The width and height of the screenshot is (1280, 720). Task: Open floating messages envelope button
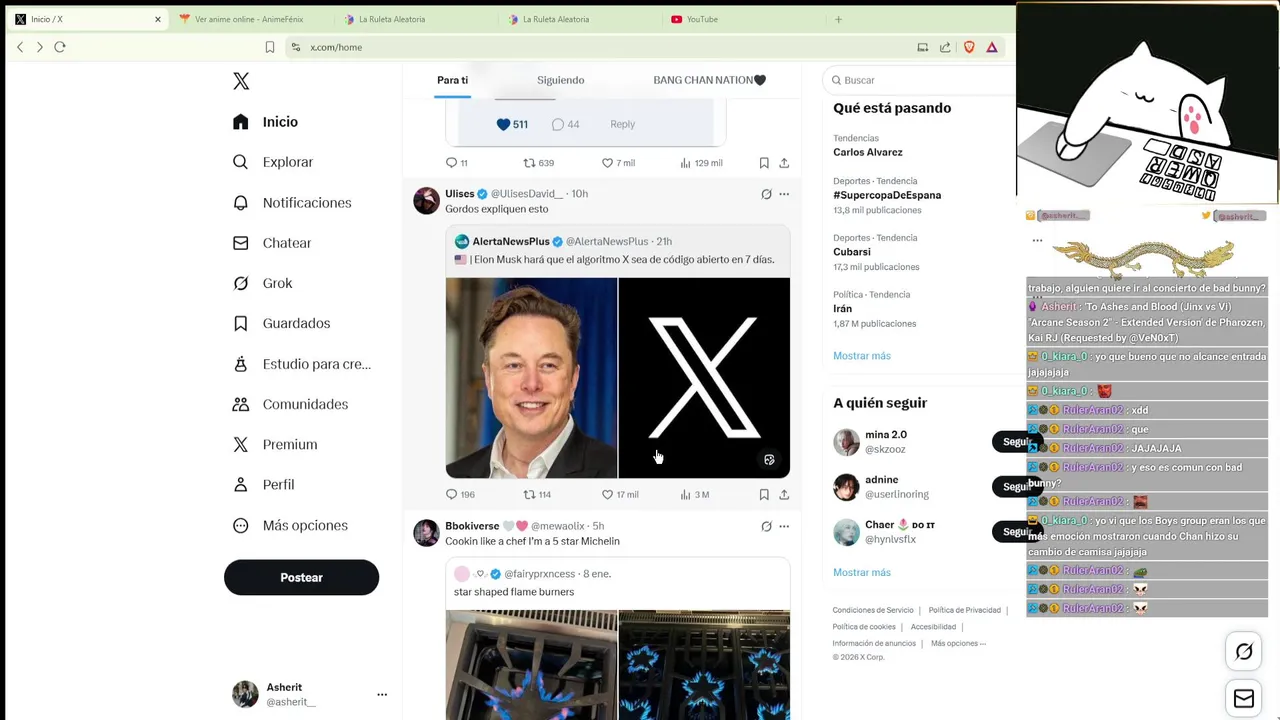[1244, 699]
